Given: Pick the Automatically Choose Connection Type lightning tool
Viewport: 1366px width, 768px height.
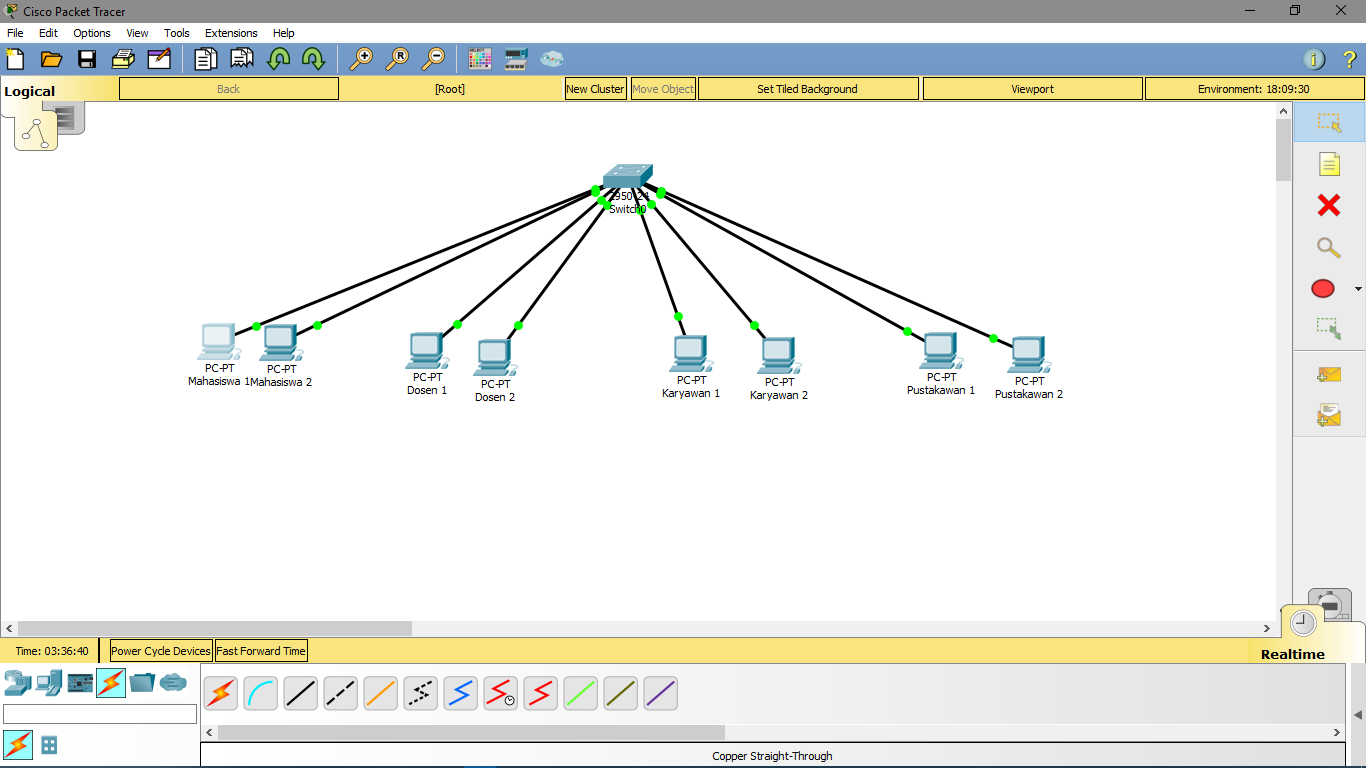Looking at the screenshot, I should click(220, 692).
